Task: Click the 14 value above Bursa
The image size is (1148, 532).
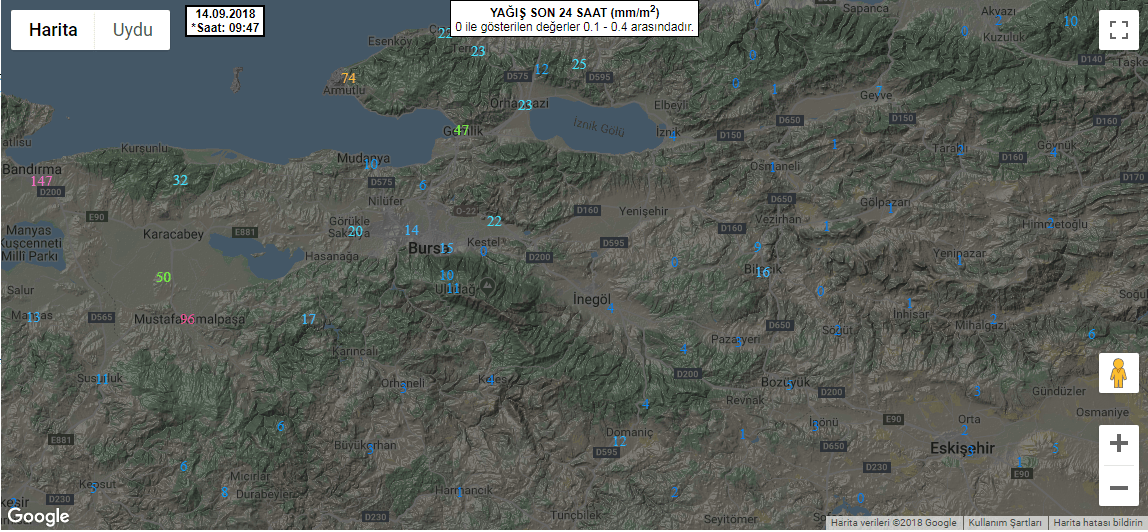Action: (411, 231)
